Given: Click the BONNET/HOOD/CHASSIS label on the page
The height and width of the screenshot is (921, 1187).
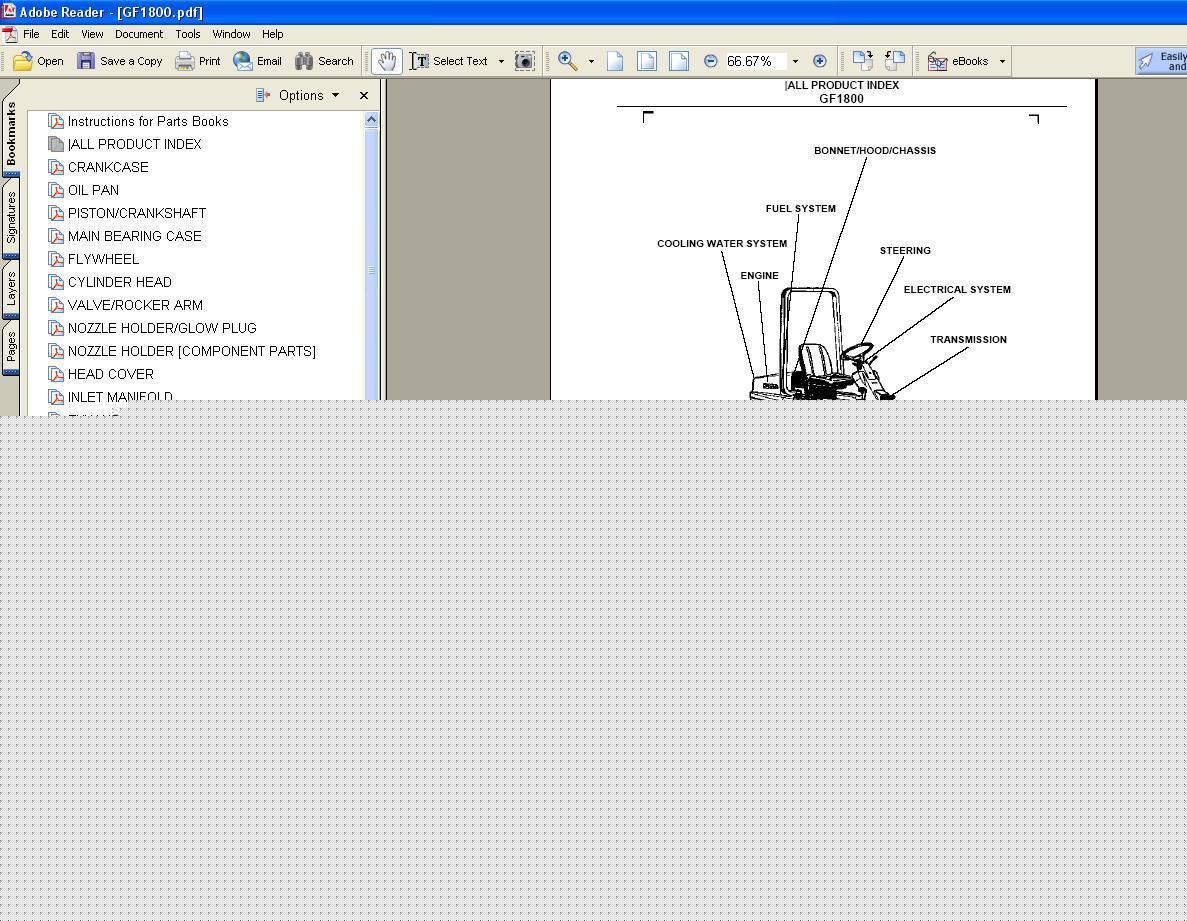Looking at the screenshot, I should click(875, 151).
